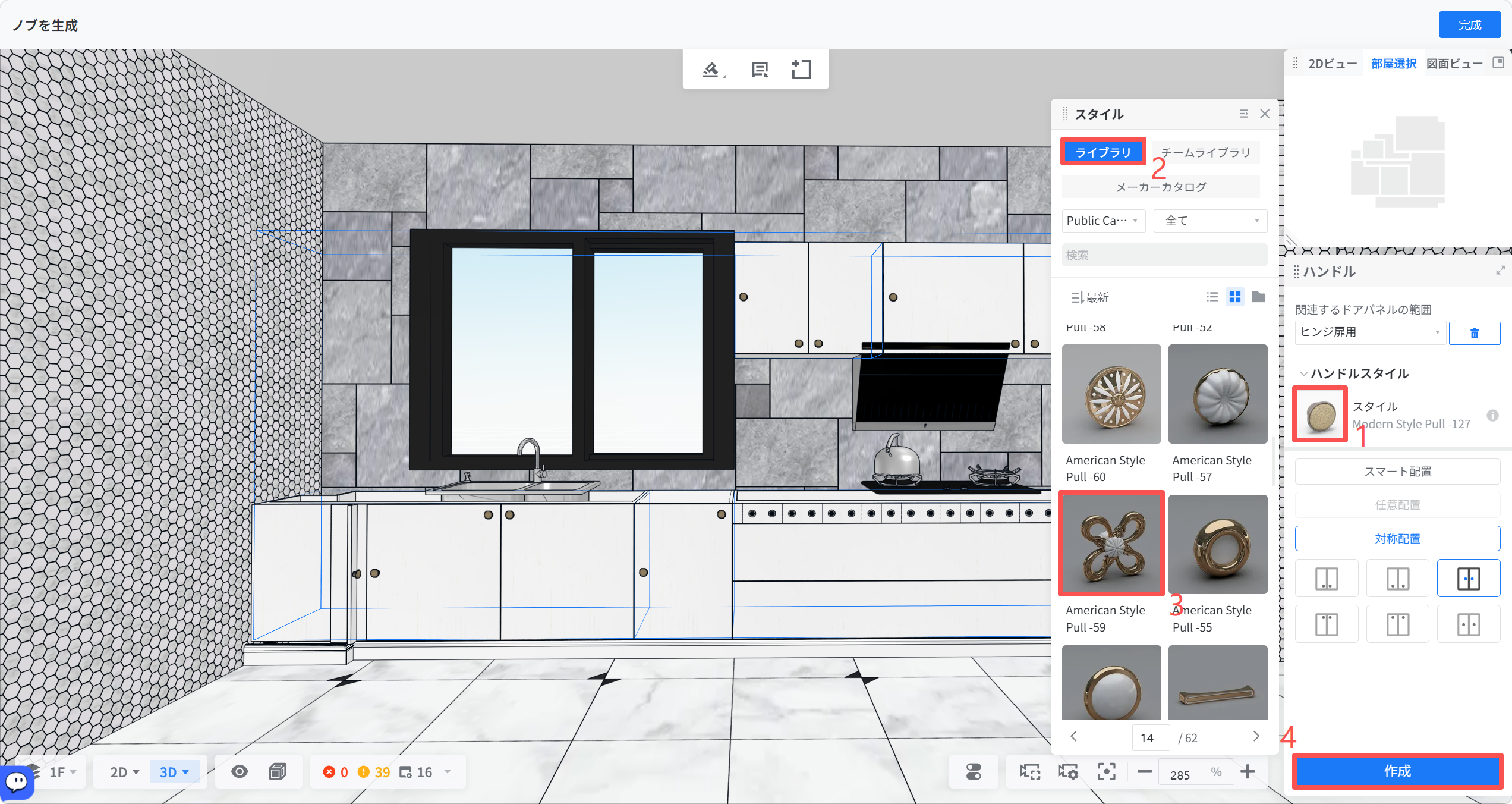Choose 対称配置 placement
The width and height of the screenshot is (1512, 804).
click(1397, 538)
